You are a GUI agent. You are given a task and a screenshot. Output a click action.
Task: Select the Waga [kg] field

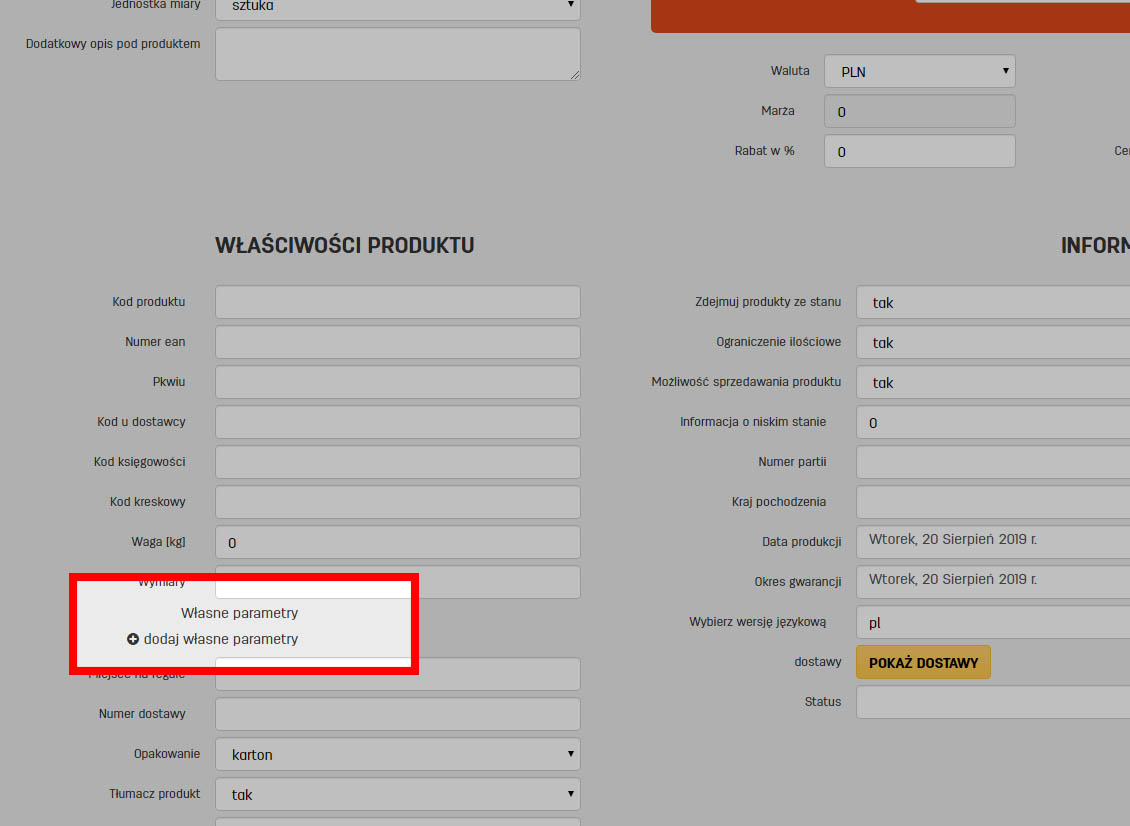[x=397, y=542]
